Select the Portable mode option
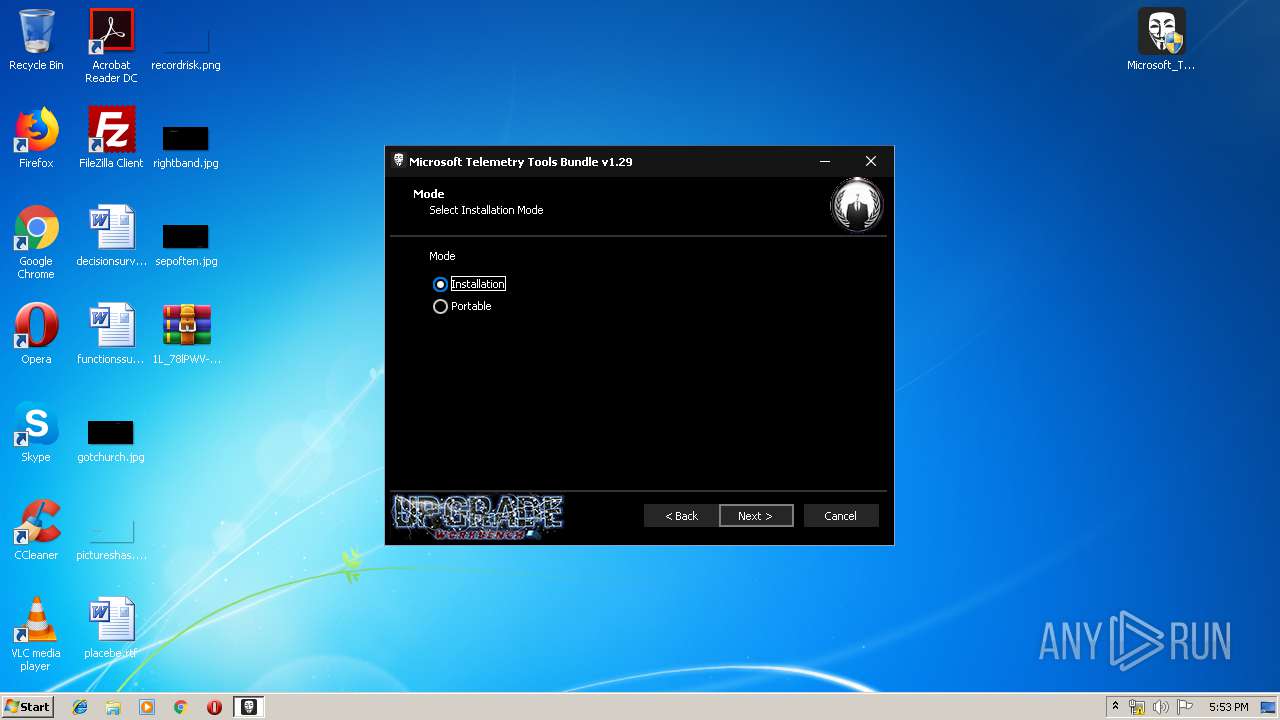This screenshot has height=720, width=1280. [440, 307]
